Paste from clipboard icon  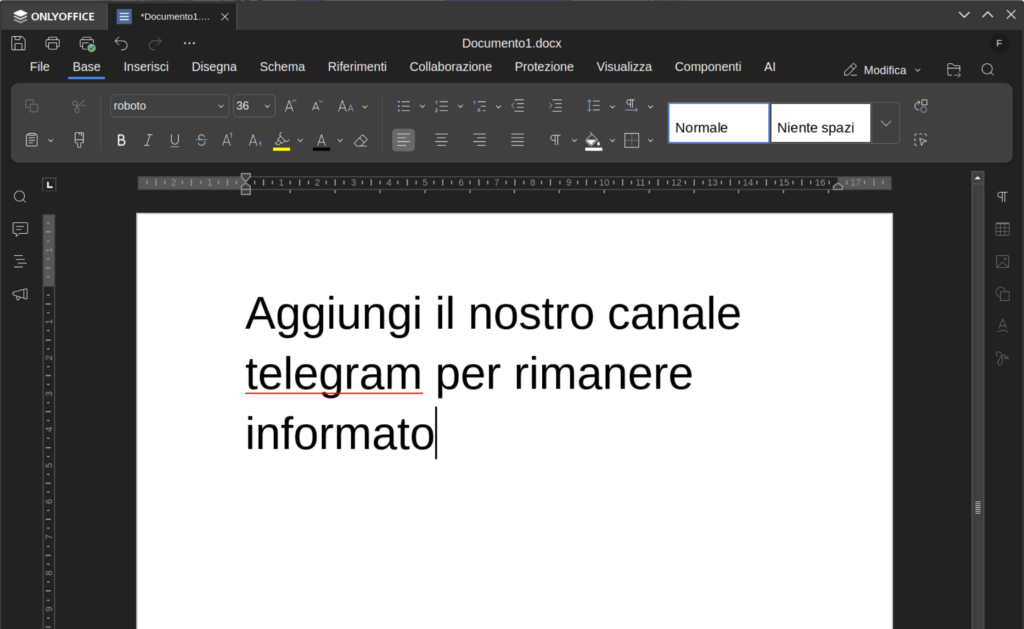click(31, 140)
